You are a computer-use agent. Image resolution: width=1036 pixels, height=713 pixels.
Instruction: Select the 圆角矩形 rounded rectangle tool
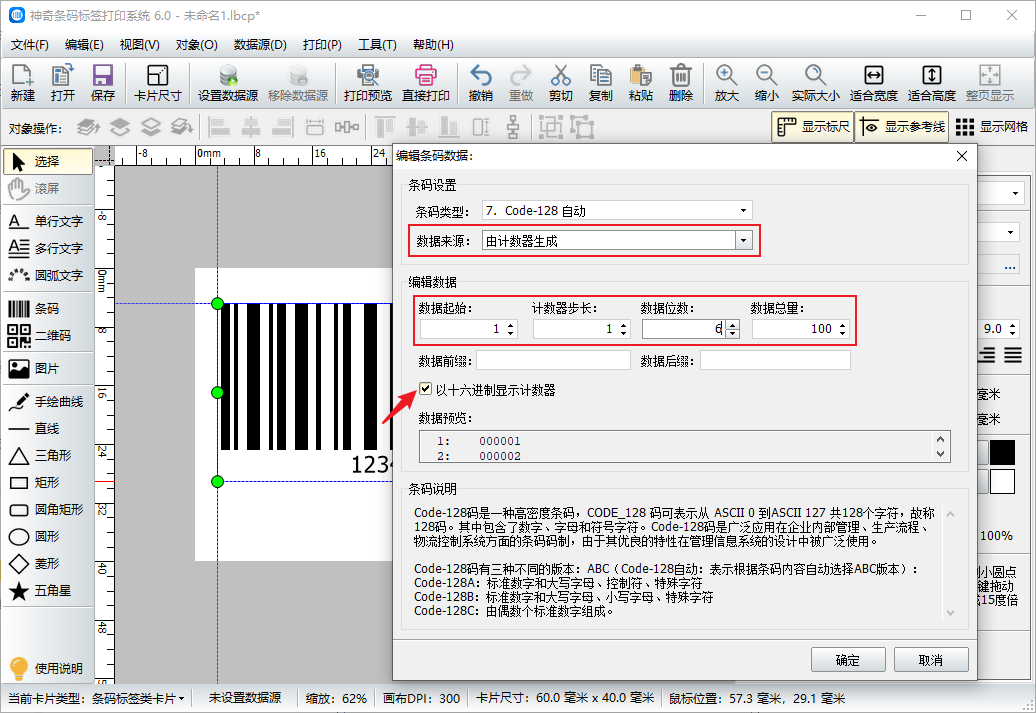[48, 509]
